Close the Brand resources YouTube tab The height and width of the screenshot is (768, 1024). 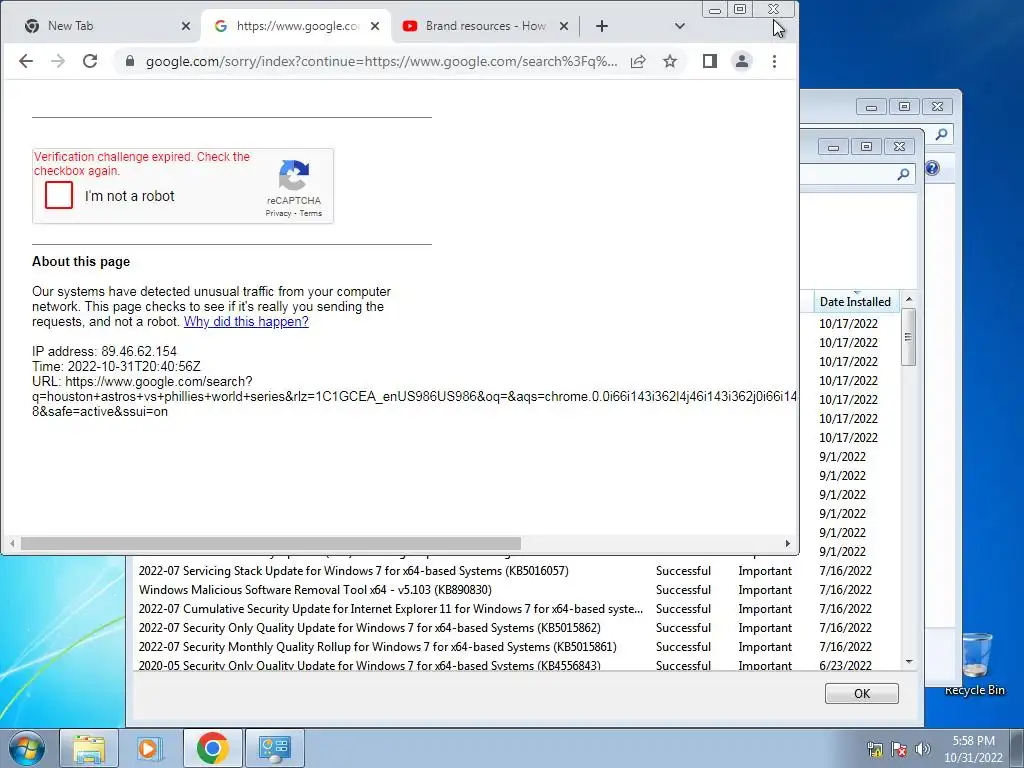[564, 26]
